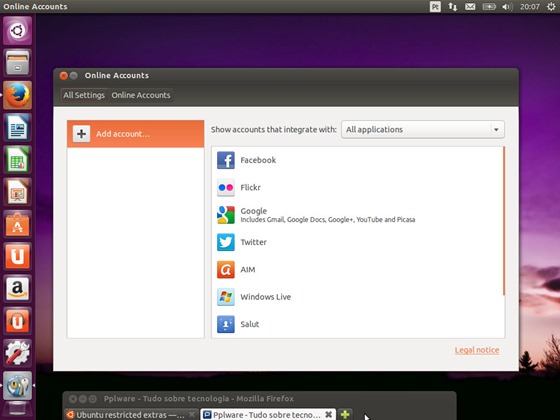Minimize the Online Accounts window

point(74,76)
